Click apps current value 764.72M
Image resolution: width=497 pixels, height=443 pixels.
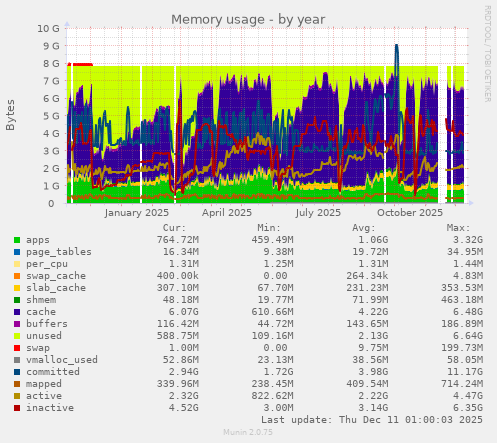(x=178, y=240)
